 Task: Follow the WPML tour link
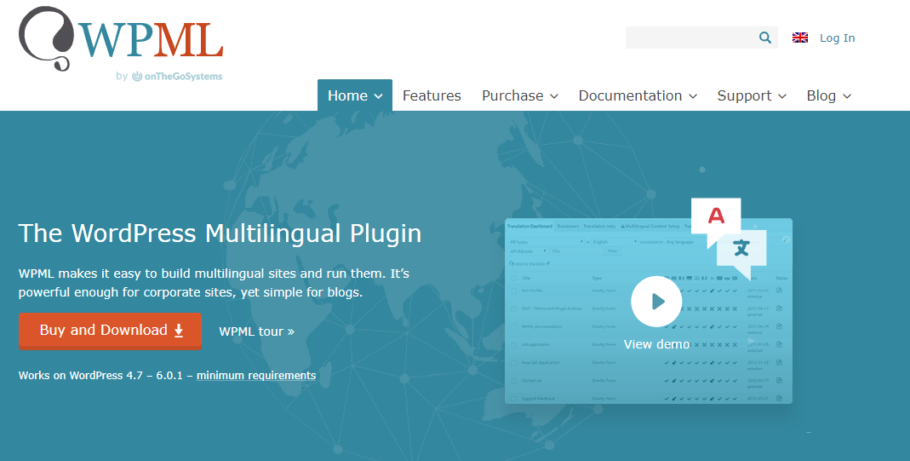pos(257,332)
